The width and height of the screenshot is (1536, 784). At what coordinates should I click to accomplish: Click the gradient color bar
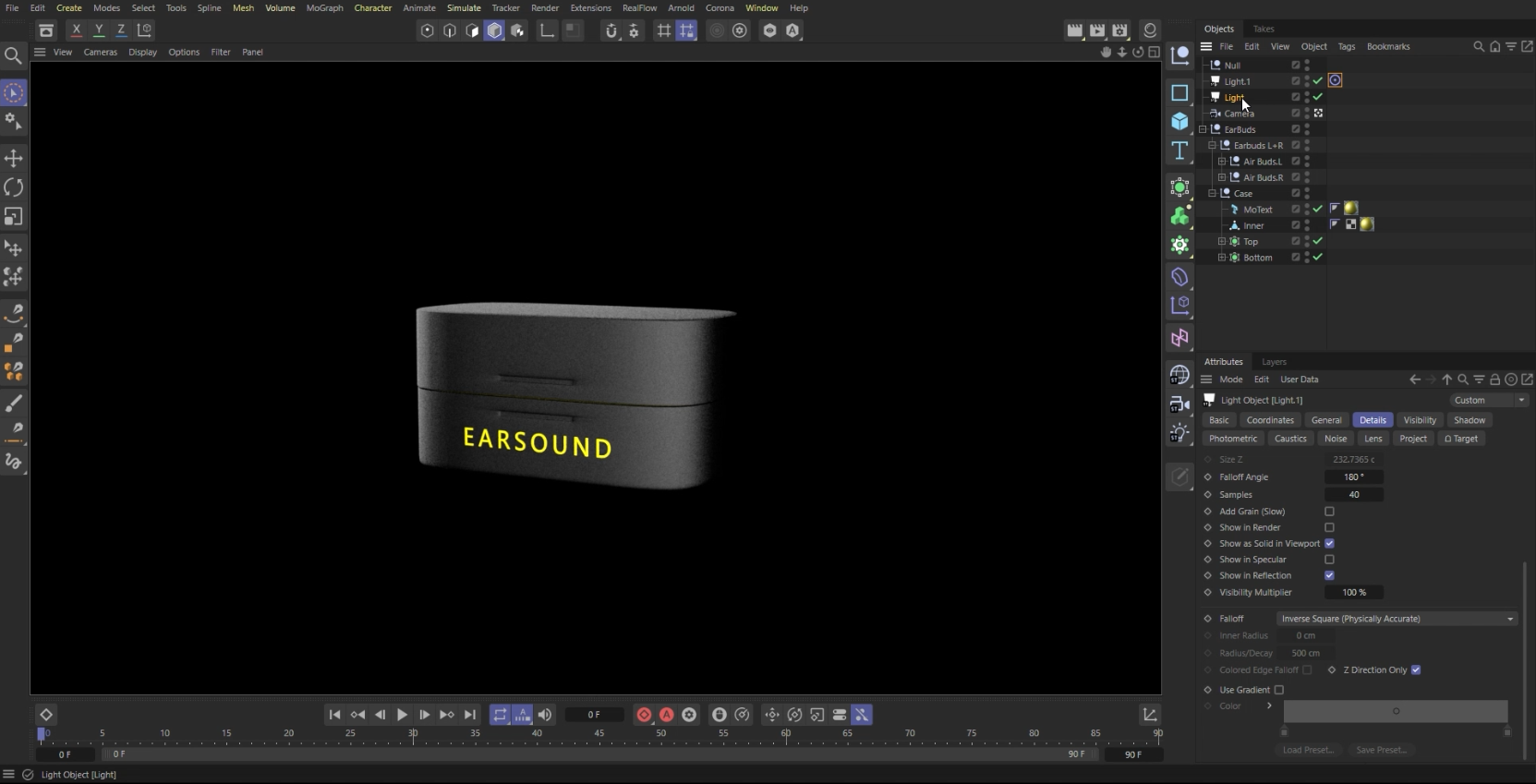tap(1396, 711)
